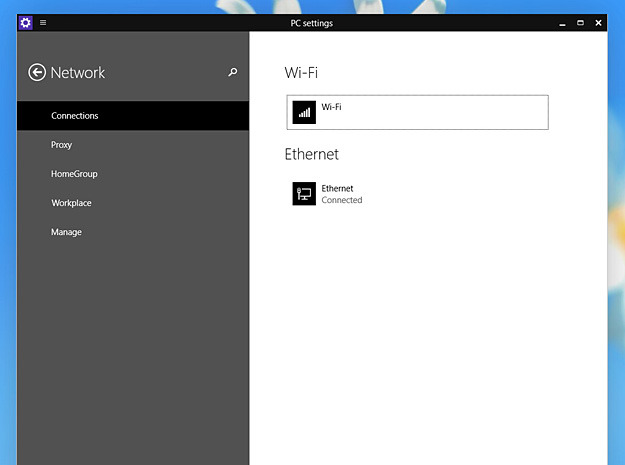
Task: Open the search magnifier in the sidebar
Action: coord(233,72)
